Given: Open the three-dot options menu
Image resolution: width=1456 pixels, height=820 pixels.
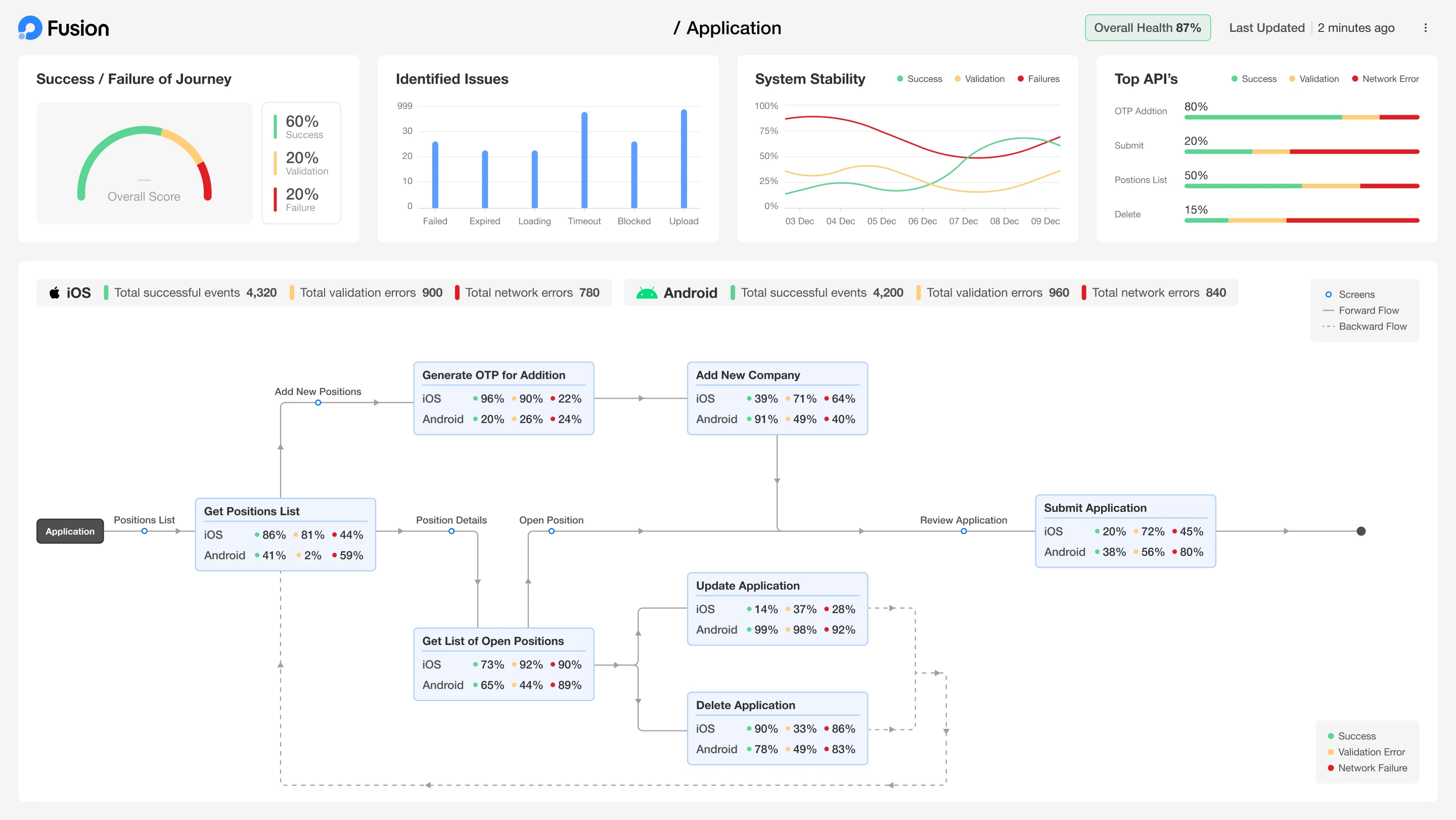Looking at the screenshot, I should [1425, 28].
